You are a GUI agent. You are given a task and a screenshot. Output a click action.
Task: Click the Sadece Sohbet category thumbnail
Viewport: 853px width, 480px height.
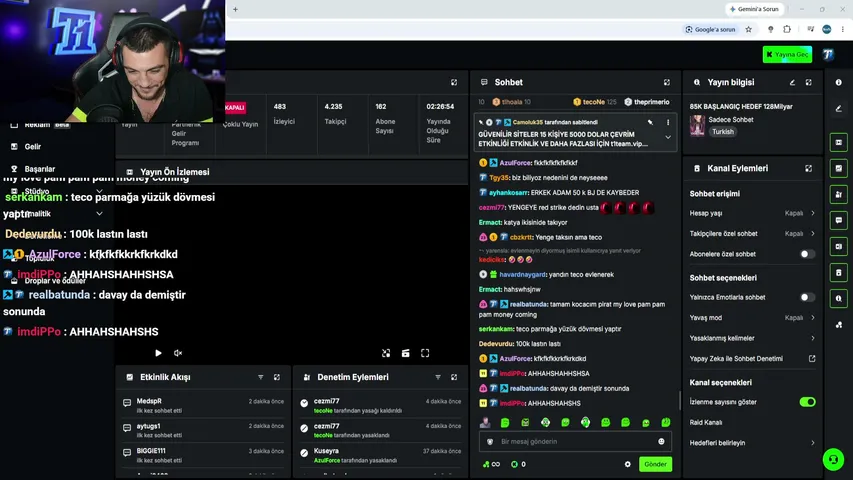click(x=697, y=126)
